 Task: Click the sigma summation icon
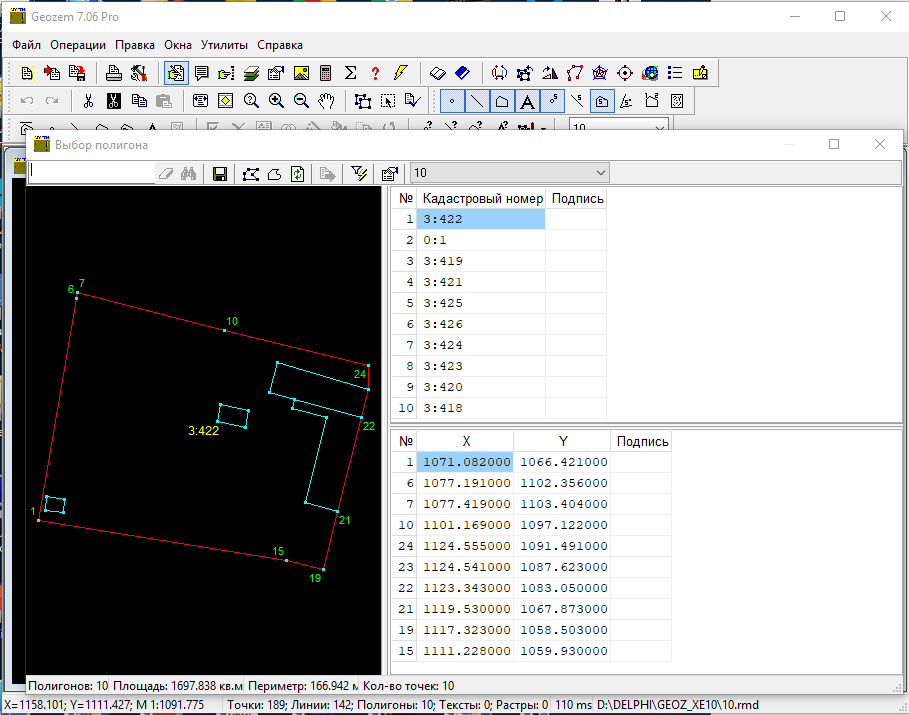[350, 73]
